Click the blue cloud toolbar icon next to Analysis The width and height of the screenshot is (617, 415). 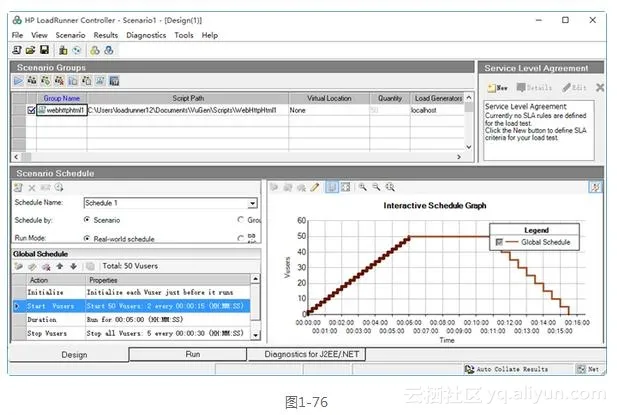(109, 50)
